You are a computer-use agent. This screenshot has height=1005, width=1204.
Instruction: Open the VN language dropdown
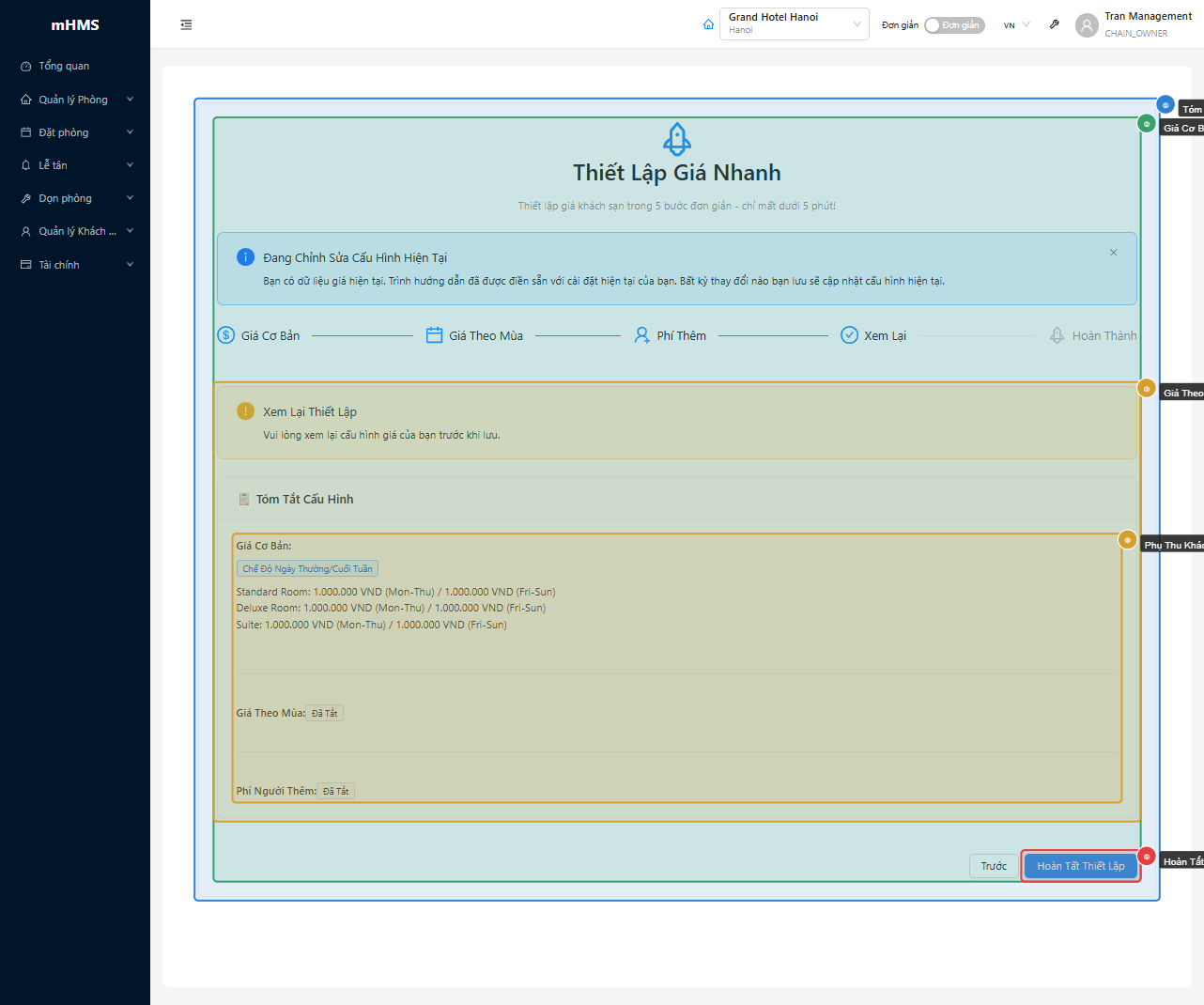(1016, 25)
